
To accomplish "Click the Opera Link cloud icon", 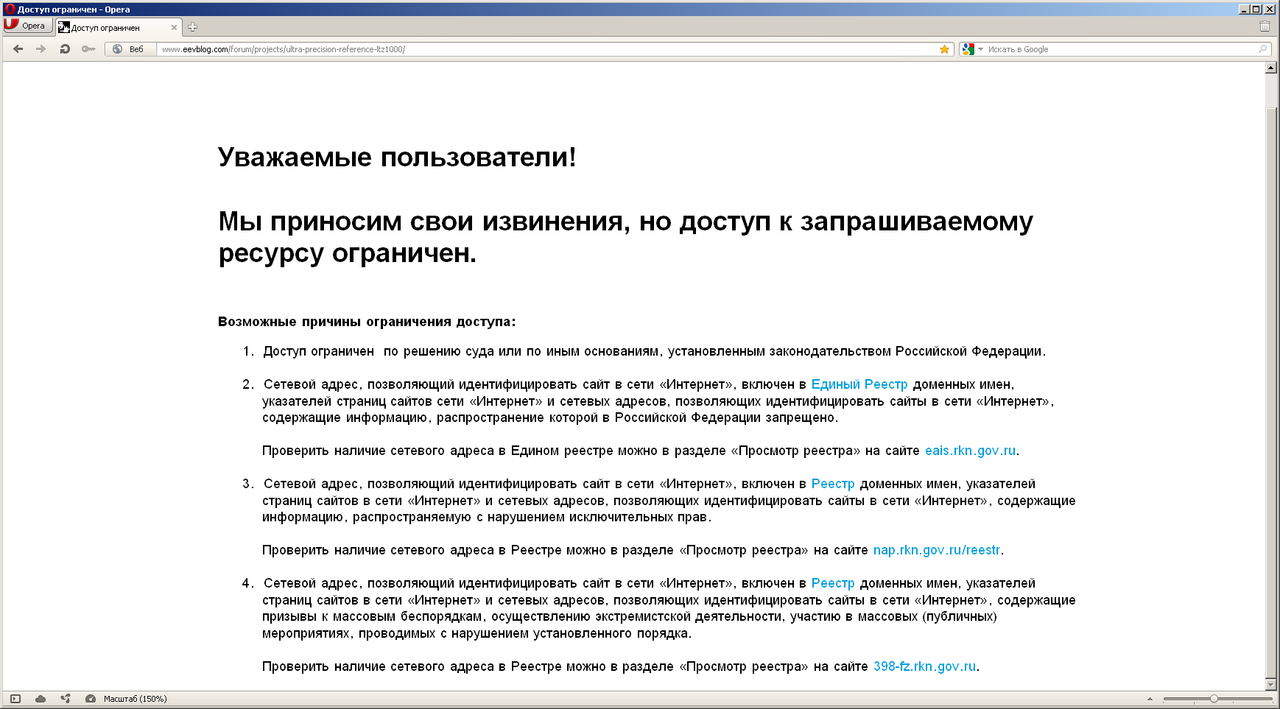I will click(x=41, y=698).
